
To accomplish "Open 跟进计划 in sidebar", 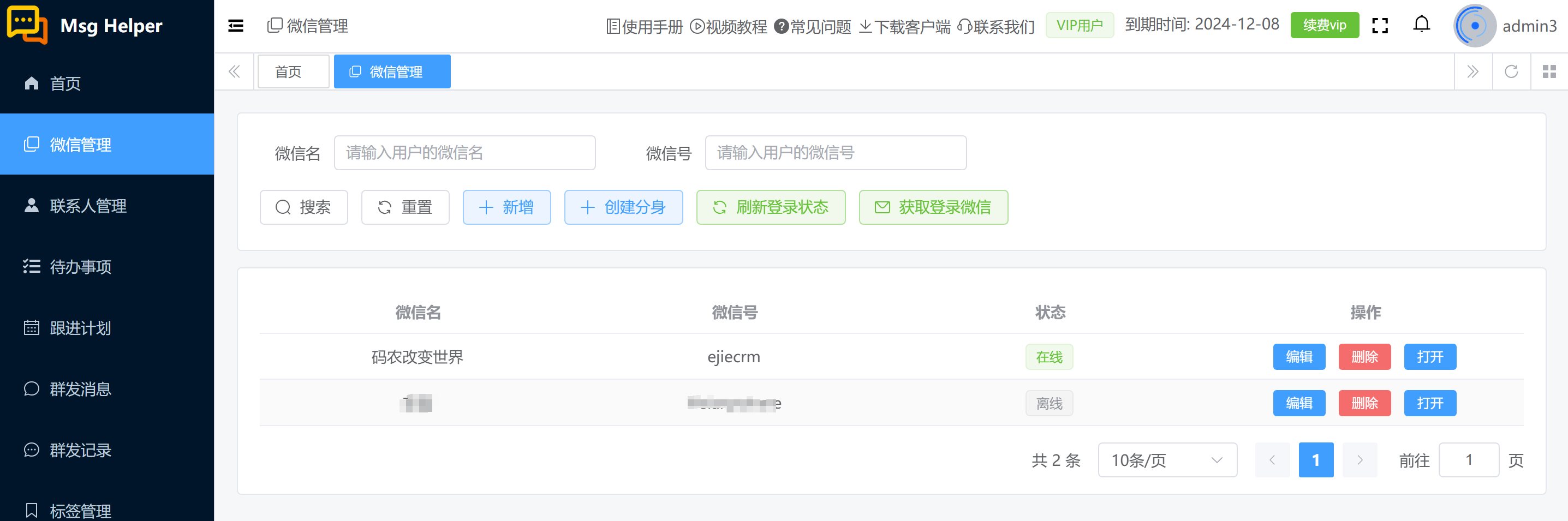I will click(107, 328).
